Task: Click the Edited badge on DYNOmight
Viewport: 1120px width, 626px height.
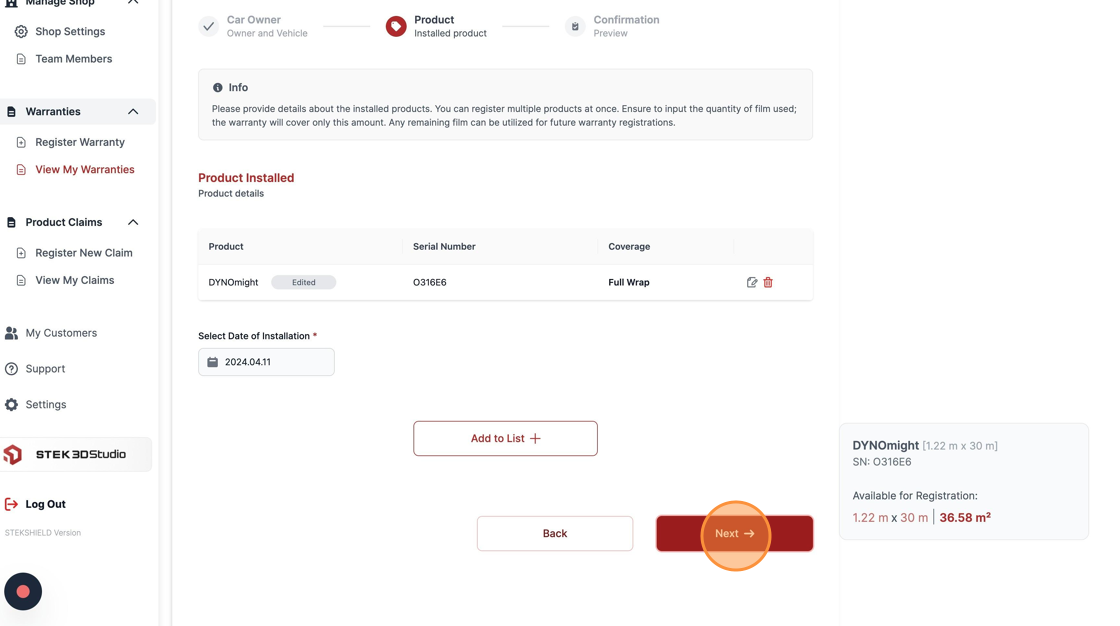Action: [304, 282]
